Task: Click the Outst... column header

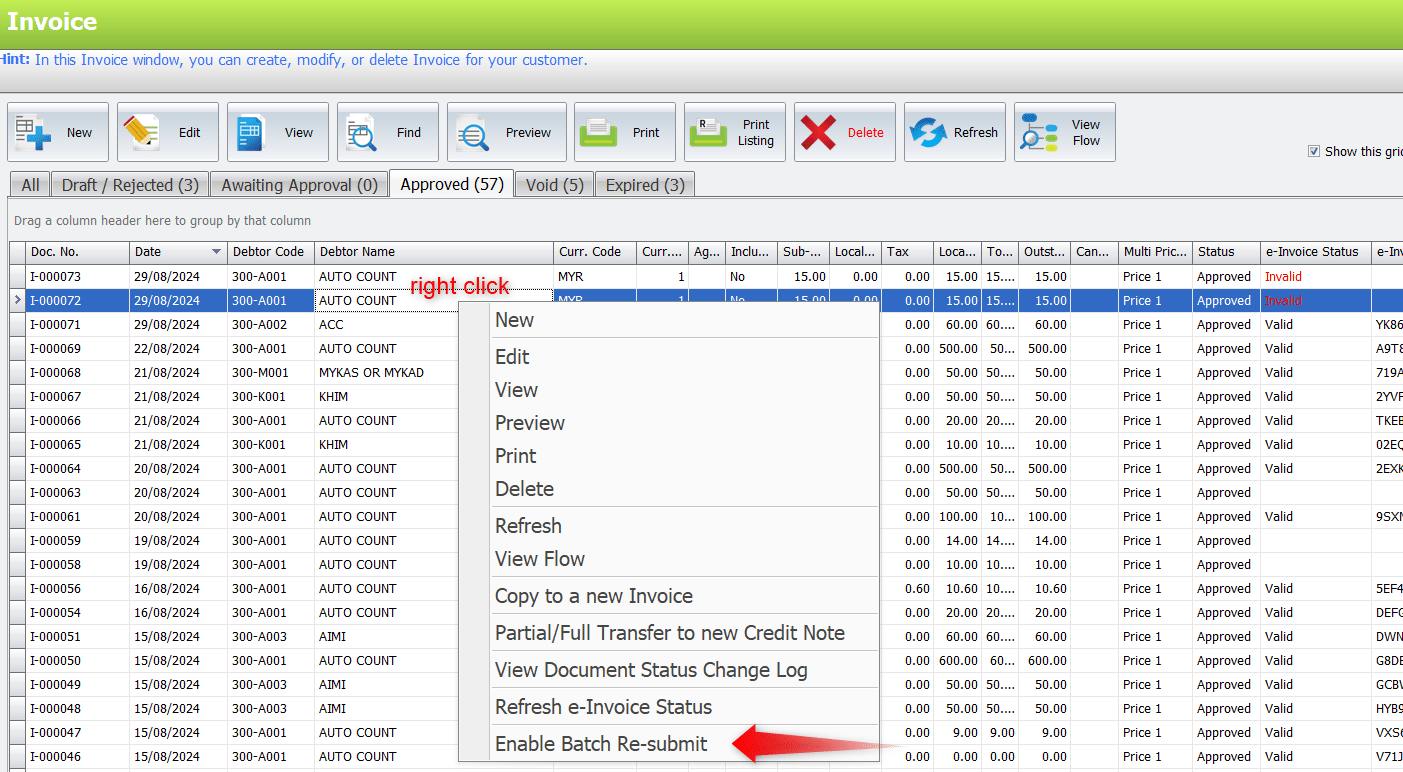Action: point(1044,252)
